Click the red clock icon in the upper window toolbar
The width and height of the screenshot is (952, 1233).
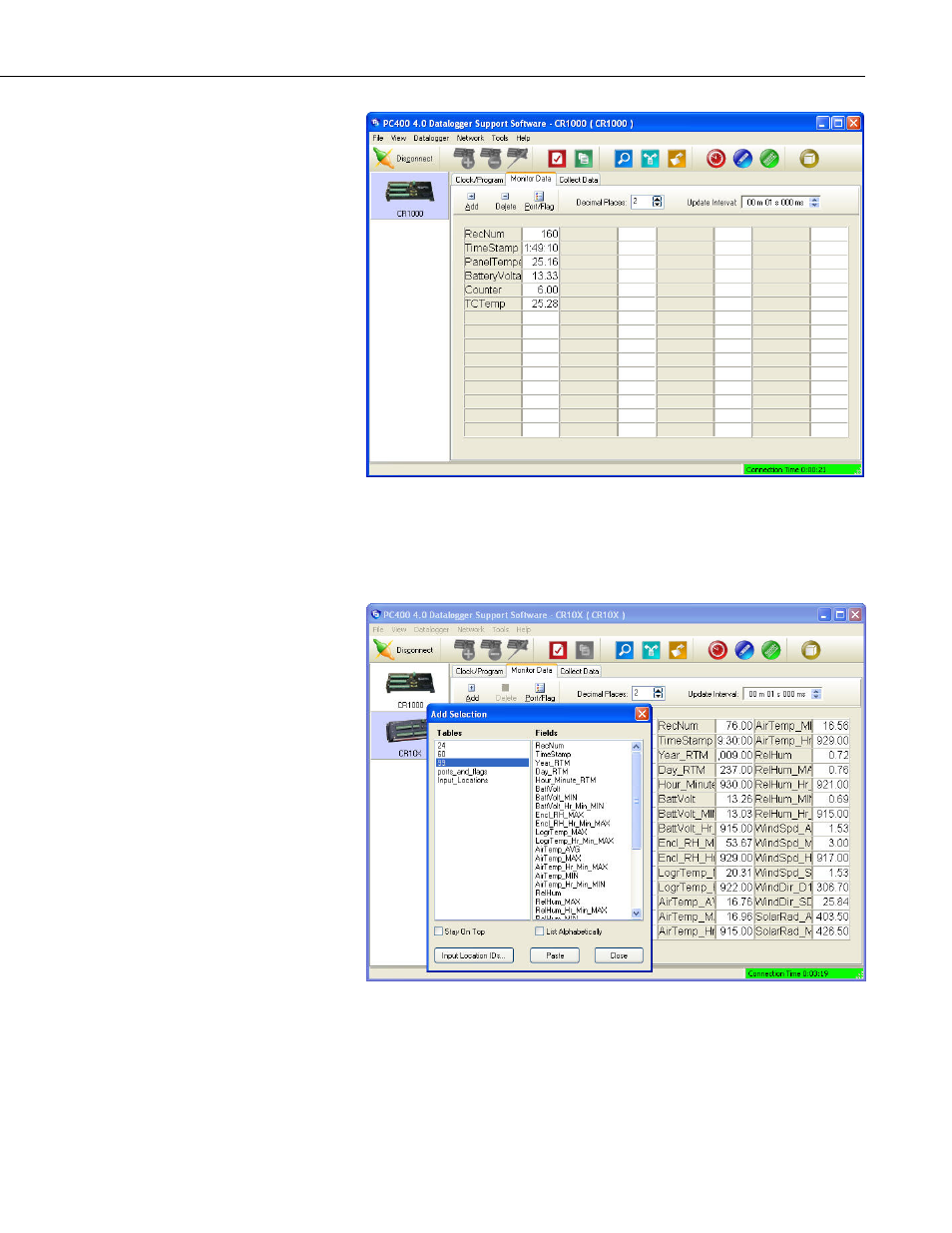[x=715, y=159]
